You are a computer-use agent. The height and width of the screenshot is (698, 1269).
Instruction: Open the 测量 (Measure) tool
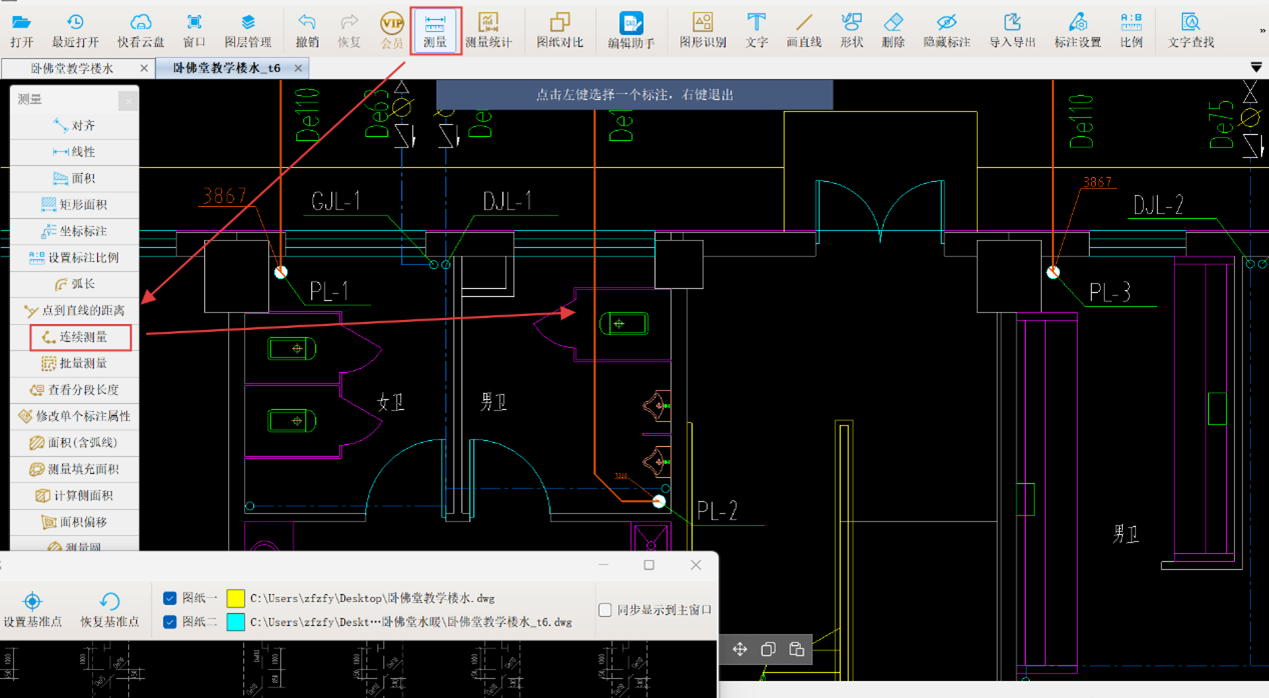(435, 29)
